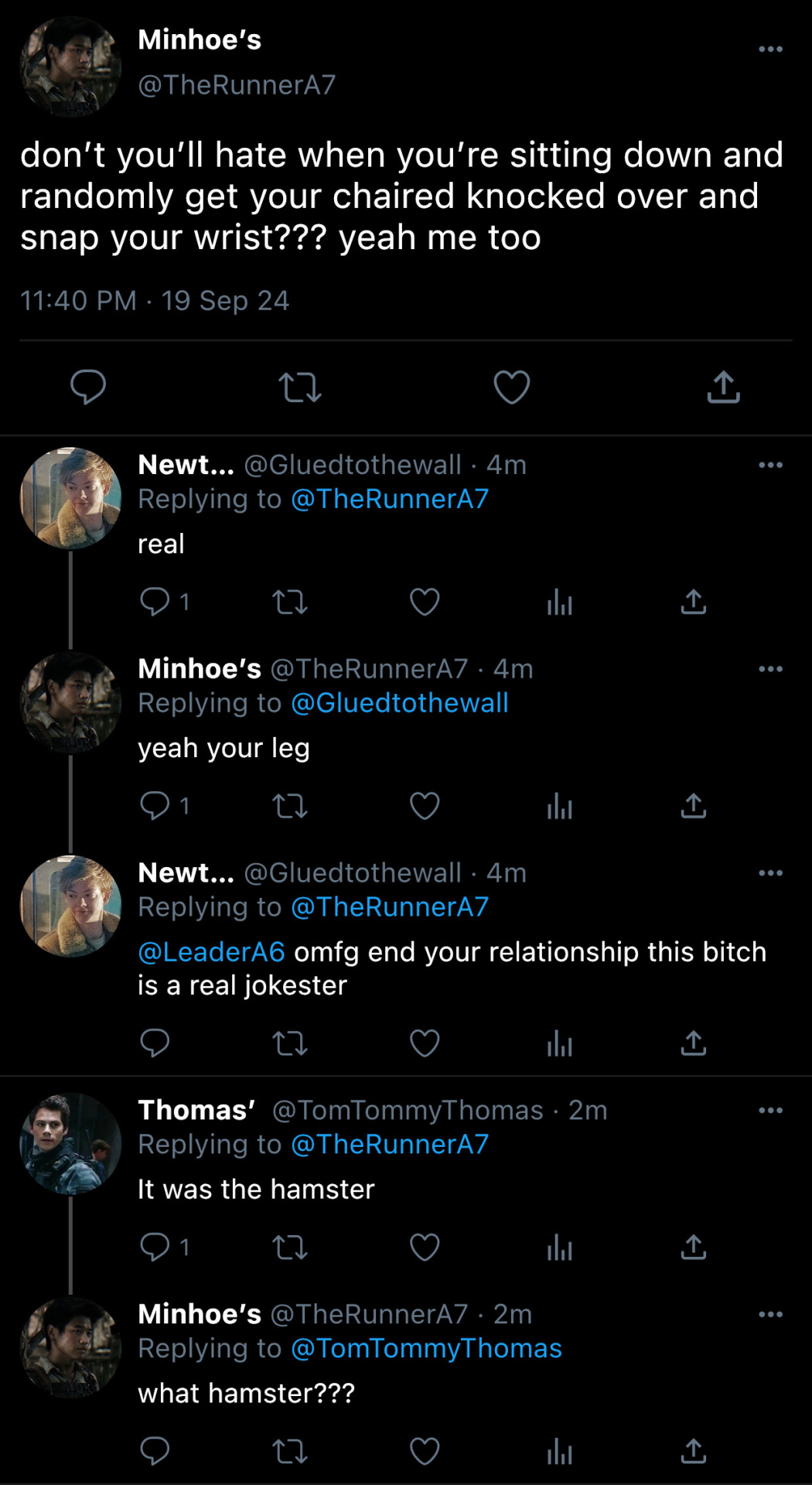Like the main tweet about the chair
The image size is (812, 1485).
[511, 387]
